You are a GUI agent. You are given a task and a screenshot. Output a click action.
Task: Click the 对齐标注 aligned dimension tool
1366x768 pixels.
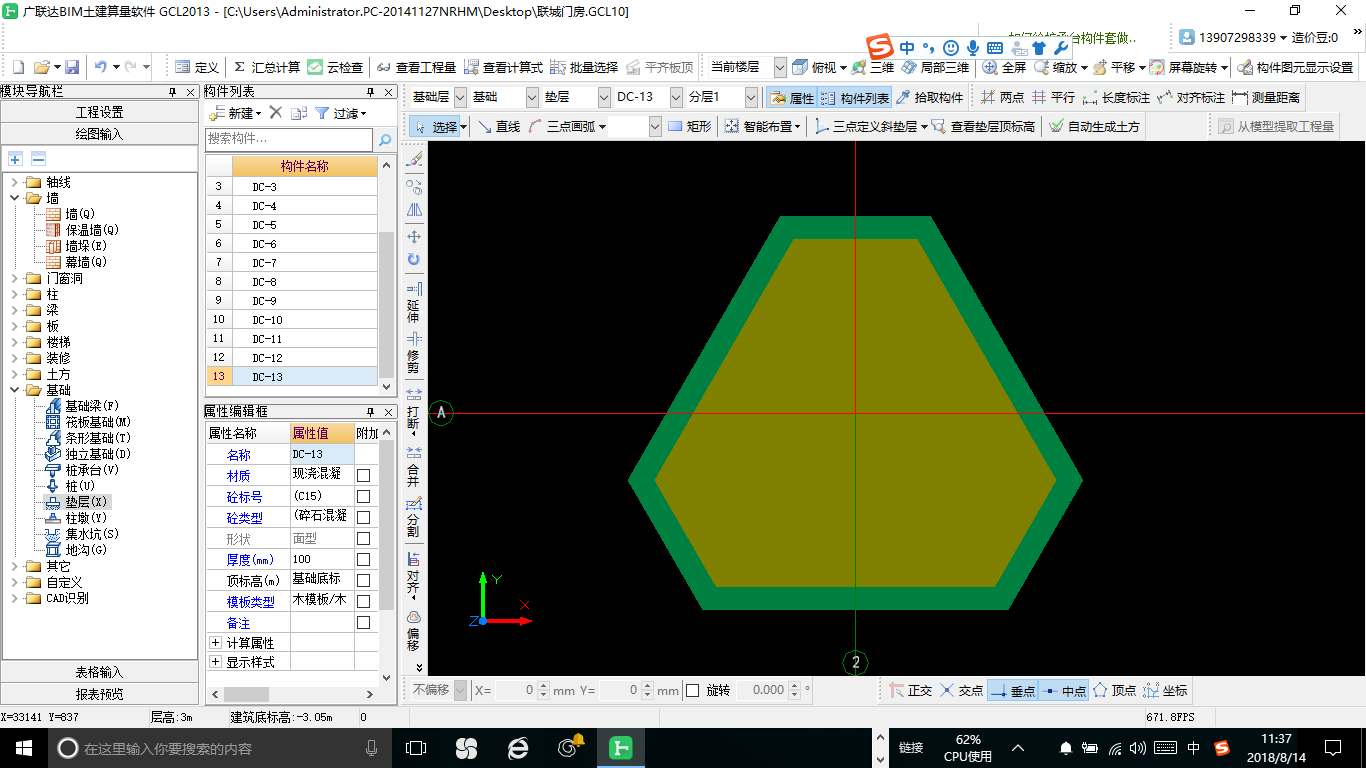pyautogui.click(x=1190, y=98)
